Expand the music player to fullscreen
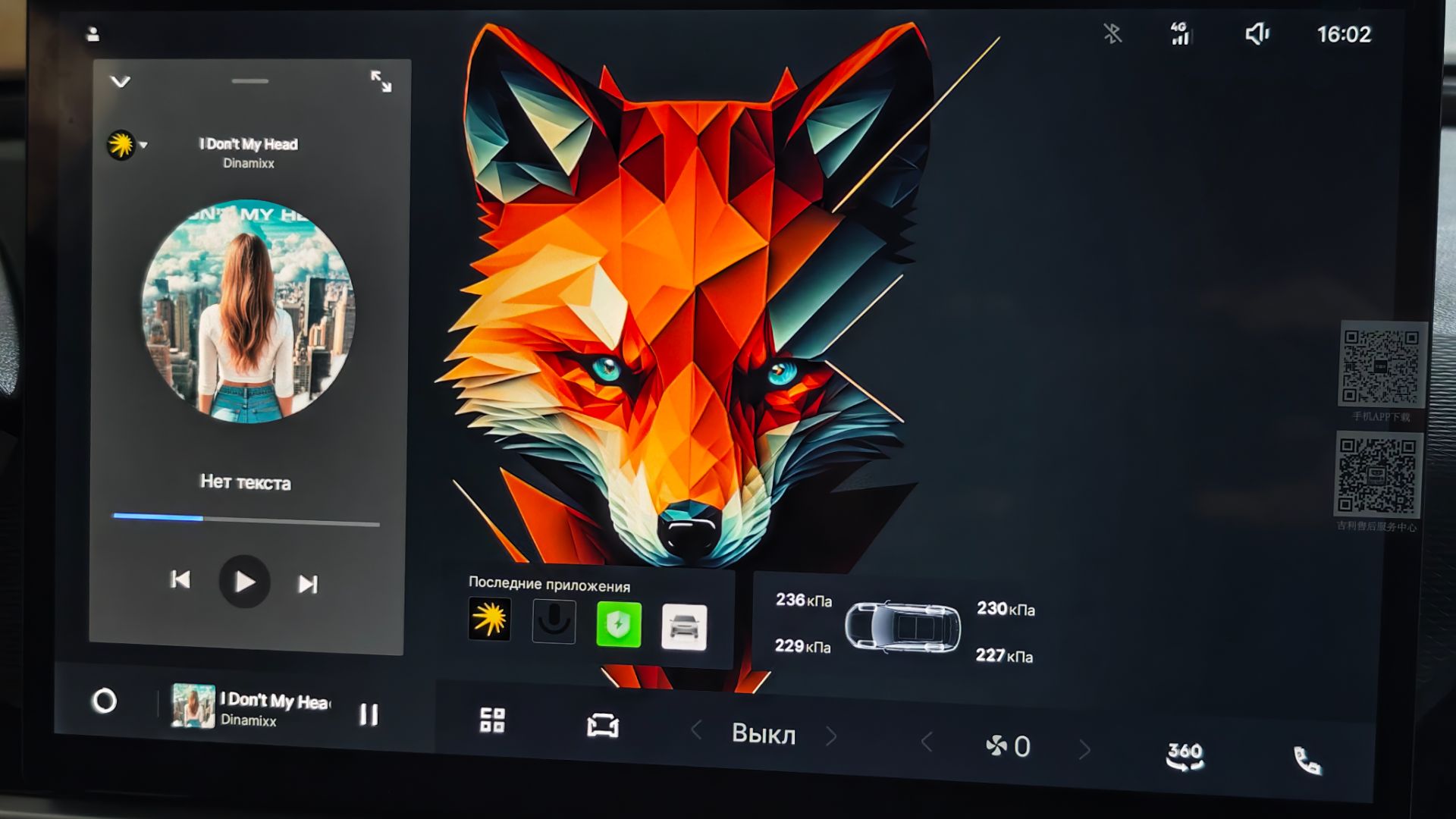The height and width of the screenshot is (819, 1456). pyautogui.click(x=381, y=81)
